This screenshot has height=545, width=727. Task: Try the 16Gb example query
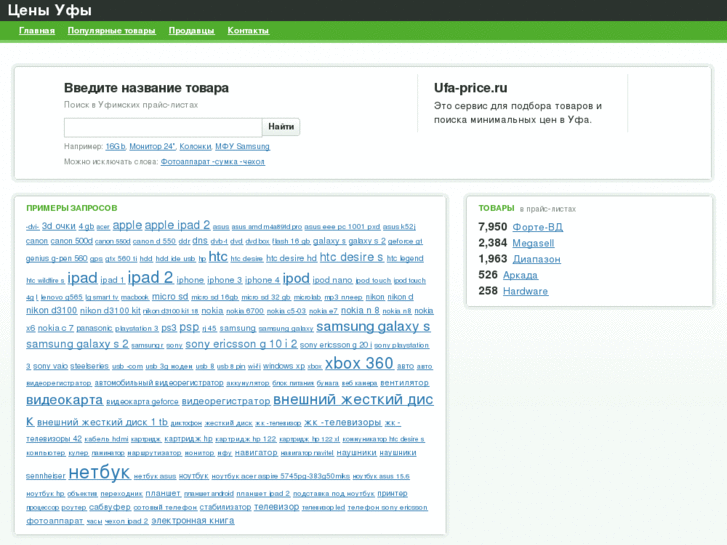pyautogui.click(x=115, y=147)
